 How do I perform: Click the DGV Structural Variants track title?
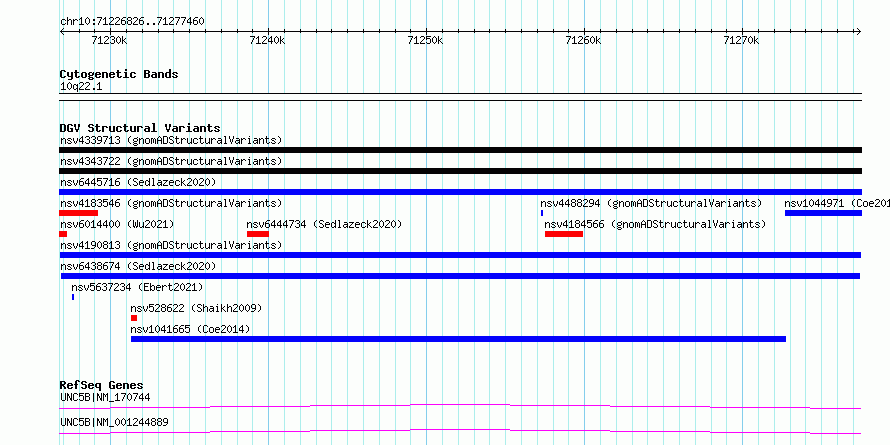pos(140,128)
